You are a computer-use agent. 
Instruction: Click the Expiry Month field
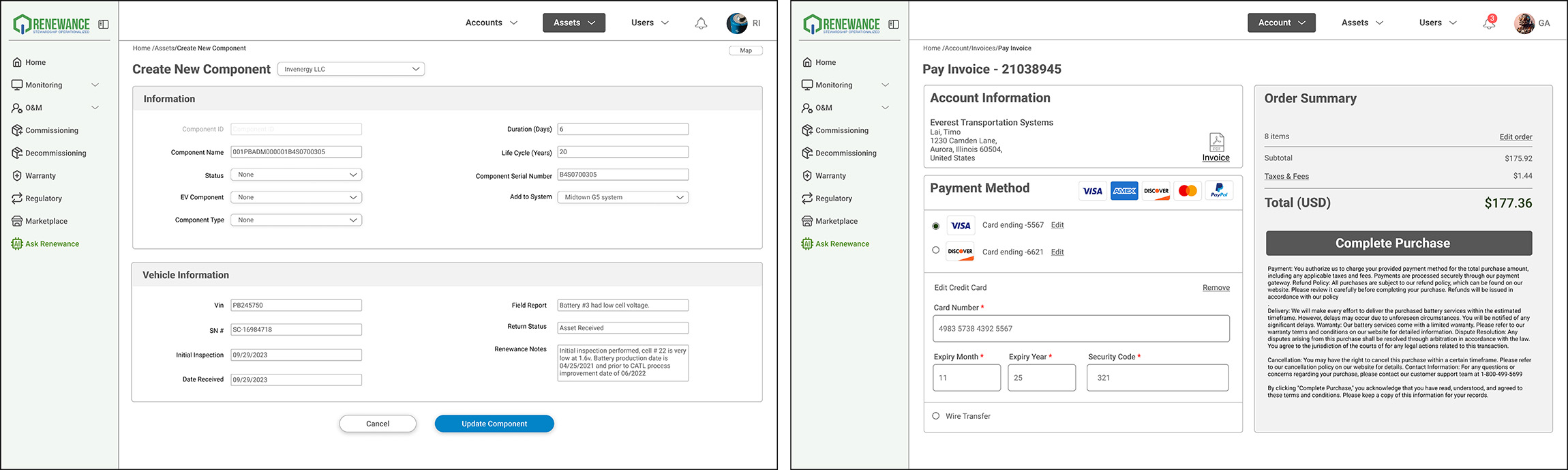tap(967, 377)
